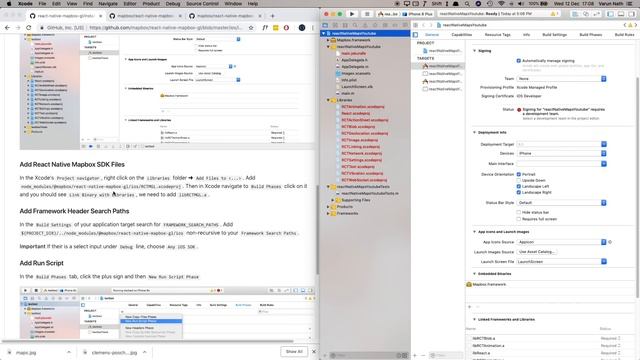Open the Source Control menu
Viewport: 640px width, 360px height.
click(x=202, y=4)
